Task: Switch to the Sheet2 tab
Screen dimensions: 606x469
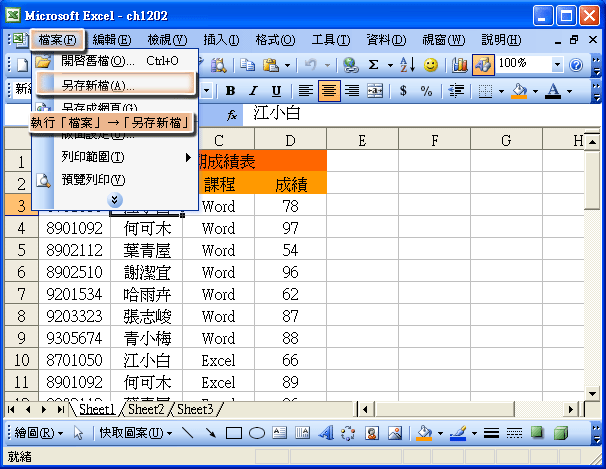Action: point(145,409)
